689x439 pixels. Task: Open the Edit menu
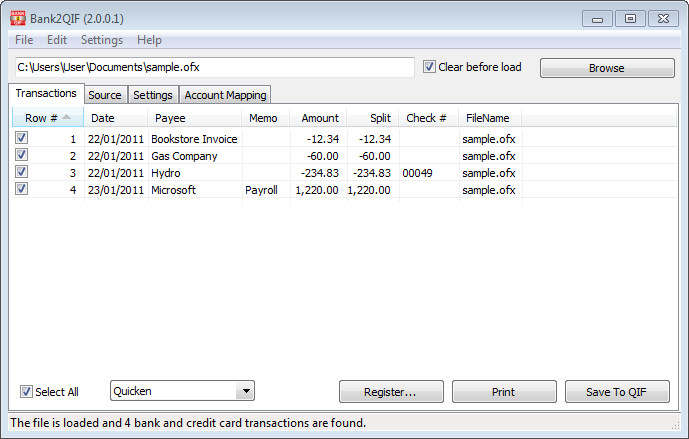coord(57,40)
